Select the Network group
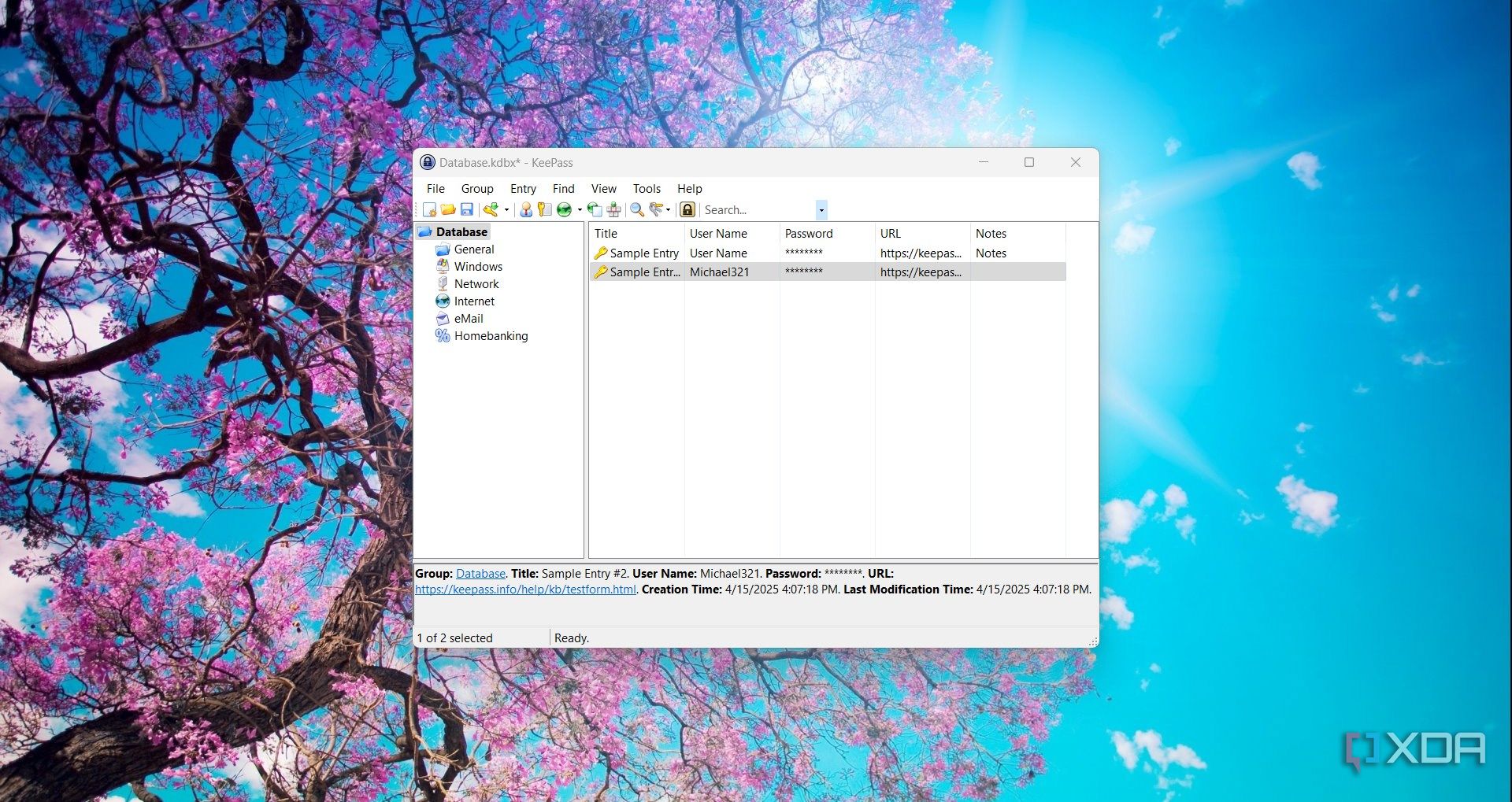Screen dimensions: 1512x802 coord(476,284)
